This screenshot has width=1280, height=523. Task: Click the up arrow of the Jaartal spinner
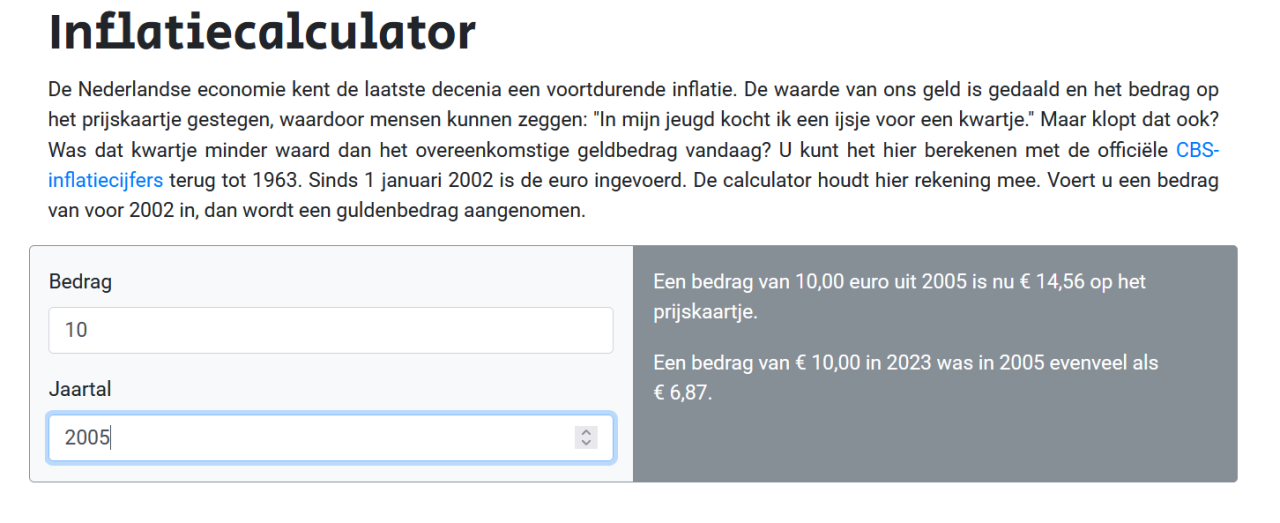[586, 432]
